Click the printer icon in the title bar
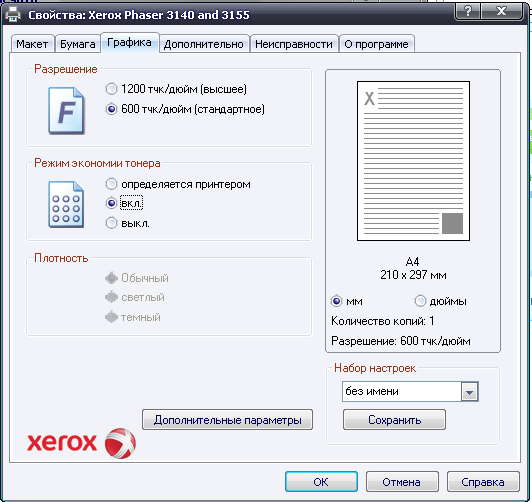Image resolution: width=532 pixels, height=502 pixels. click(x=13, y=15)
